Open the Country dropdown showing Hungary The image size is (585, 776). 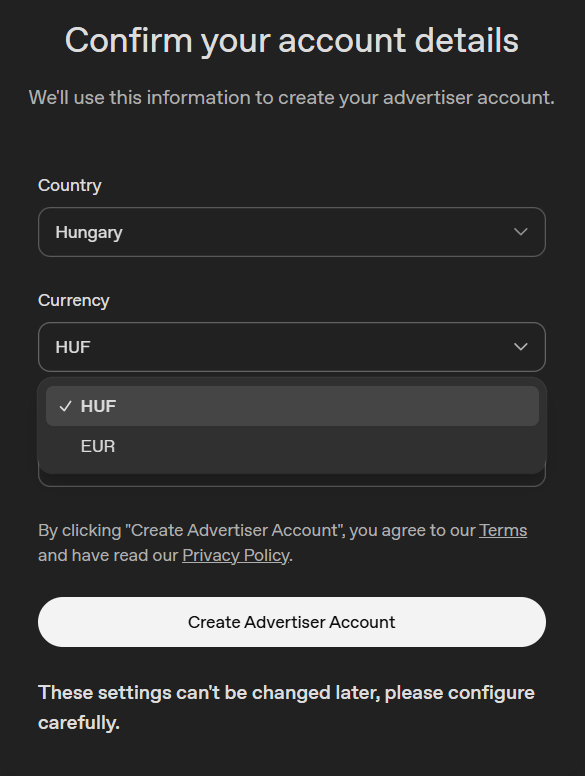tap(292, 232)
